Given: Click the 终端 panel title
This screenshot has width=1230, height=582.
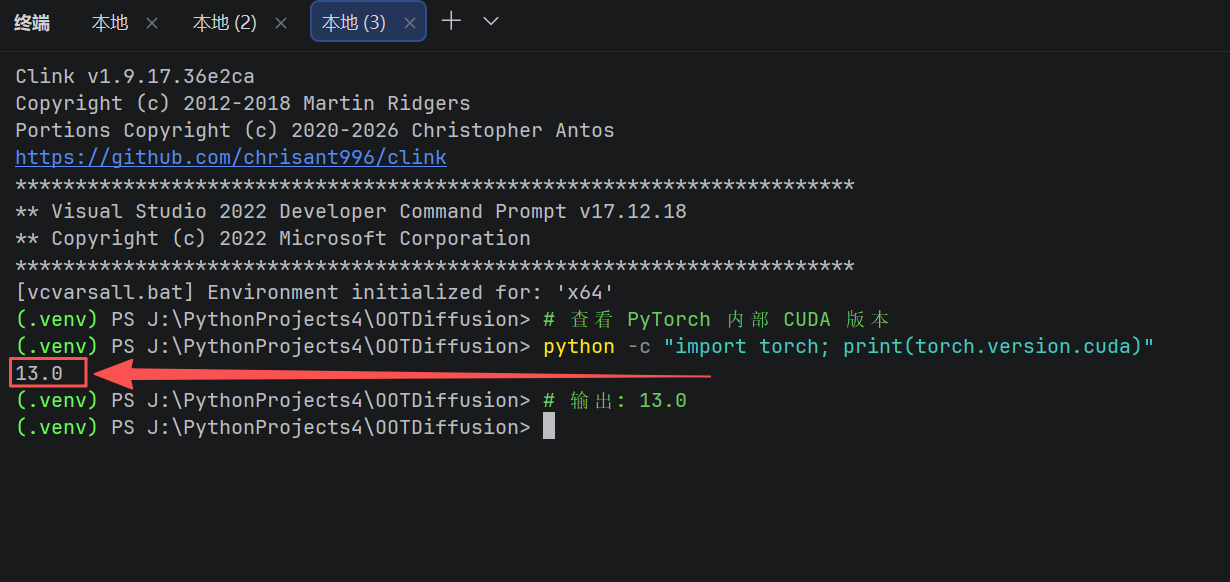Looking at the screenshot, I should point(32,22).
